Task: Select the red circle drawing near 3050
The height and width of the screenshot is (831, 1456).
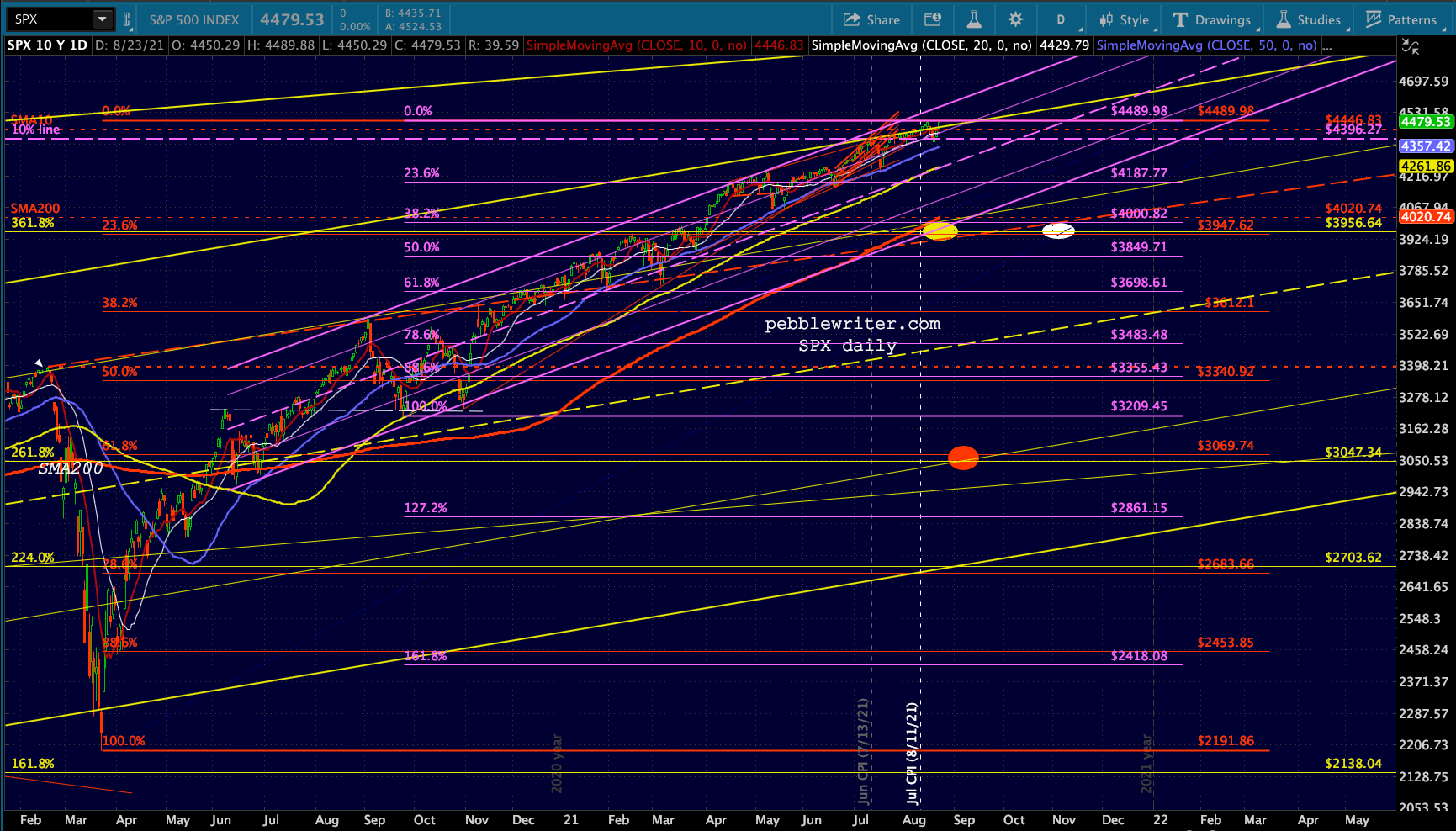Action: click(x=963, y=458)
